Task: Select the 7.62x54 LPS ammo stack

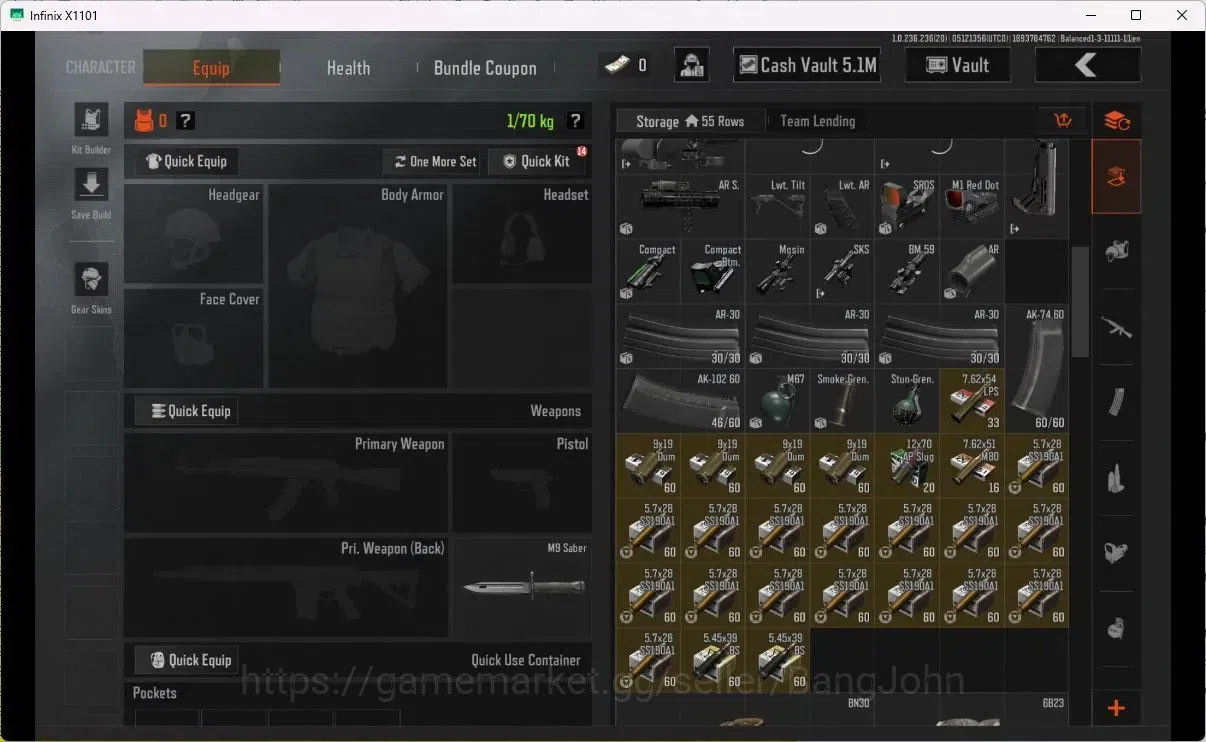Action: 972,401
